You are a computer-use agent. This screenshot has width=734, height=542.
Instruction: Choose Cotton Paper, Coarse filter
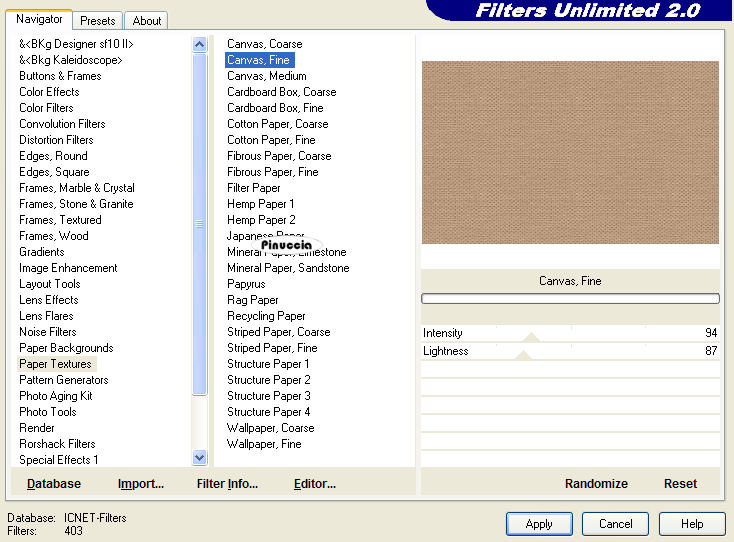coord(278,124)
